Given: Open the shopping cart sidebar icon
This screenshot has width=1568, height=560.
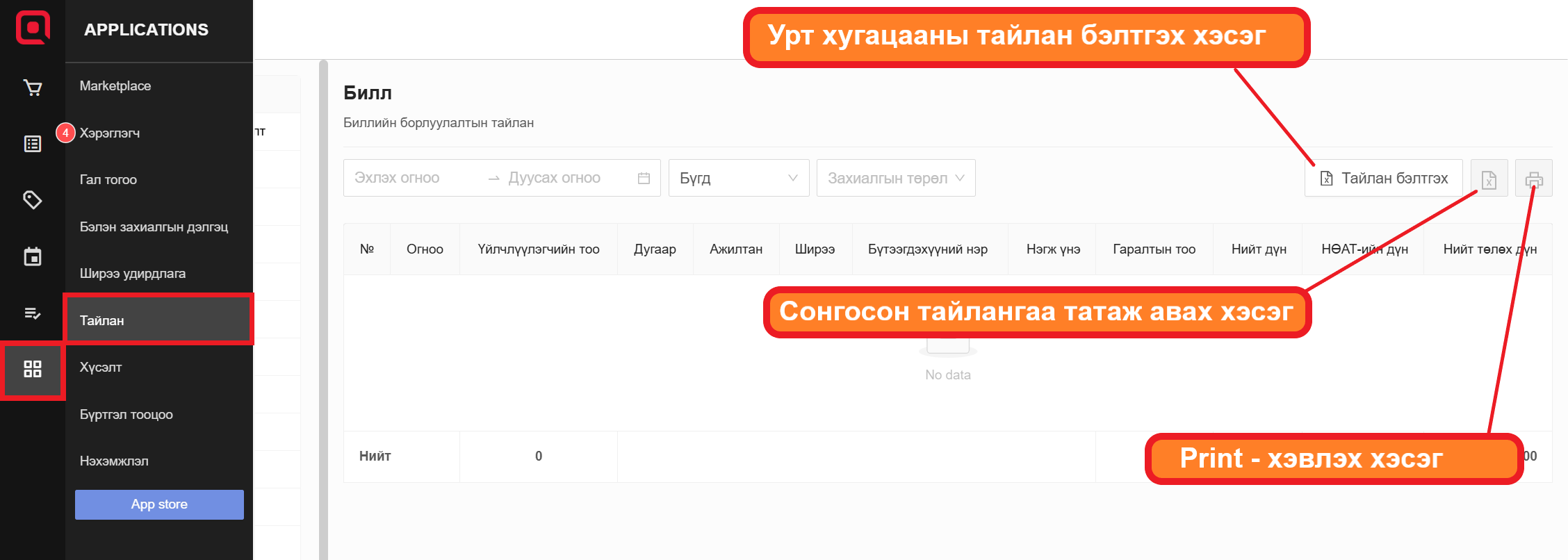Looking at the screenshot, I should coord(33,88).
